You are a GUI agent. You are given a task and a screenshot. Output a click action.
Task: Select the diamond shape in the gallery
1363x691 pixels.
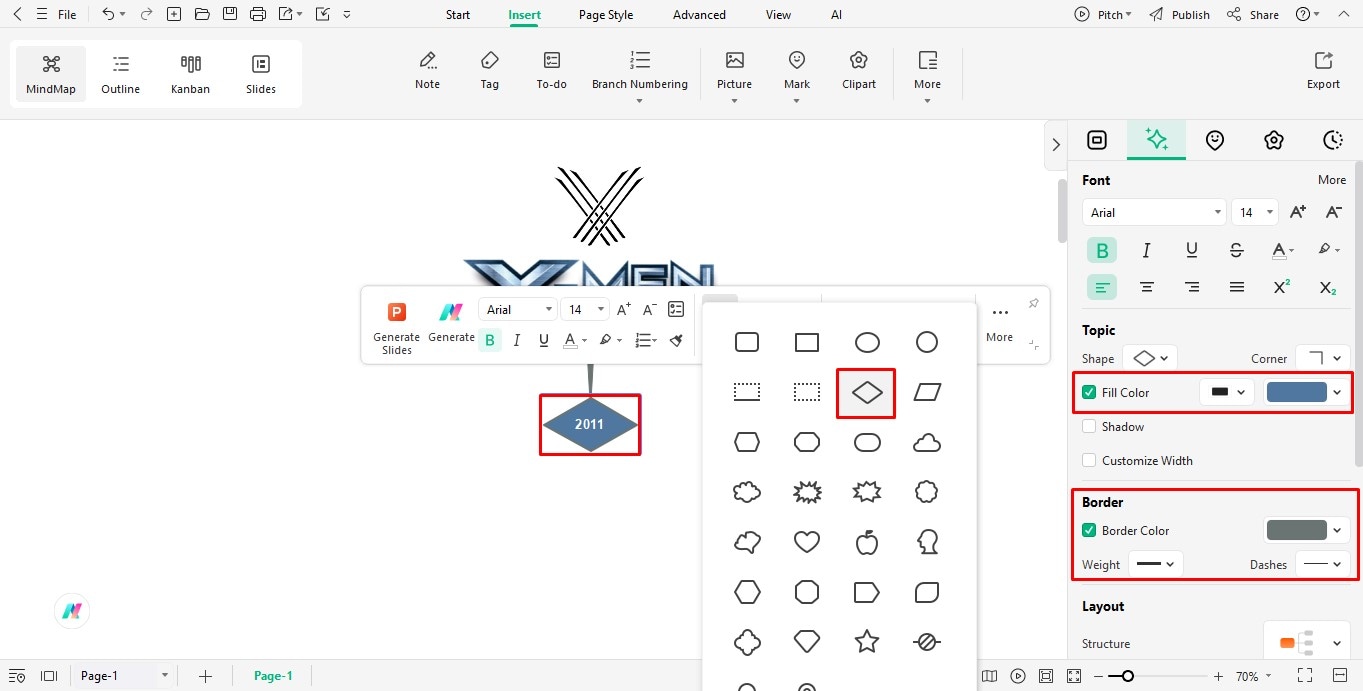(x=867, y=393)
